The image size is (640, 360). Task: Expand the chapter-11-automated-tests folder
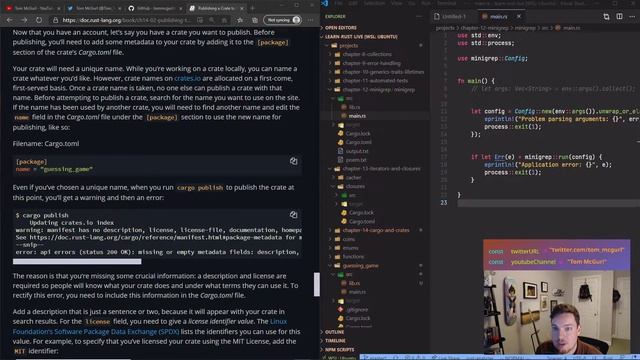point(375,81)
